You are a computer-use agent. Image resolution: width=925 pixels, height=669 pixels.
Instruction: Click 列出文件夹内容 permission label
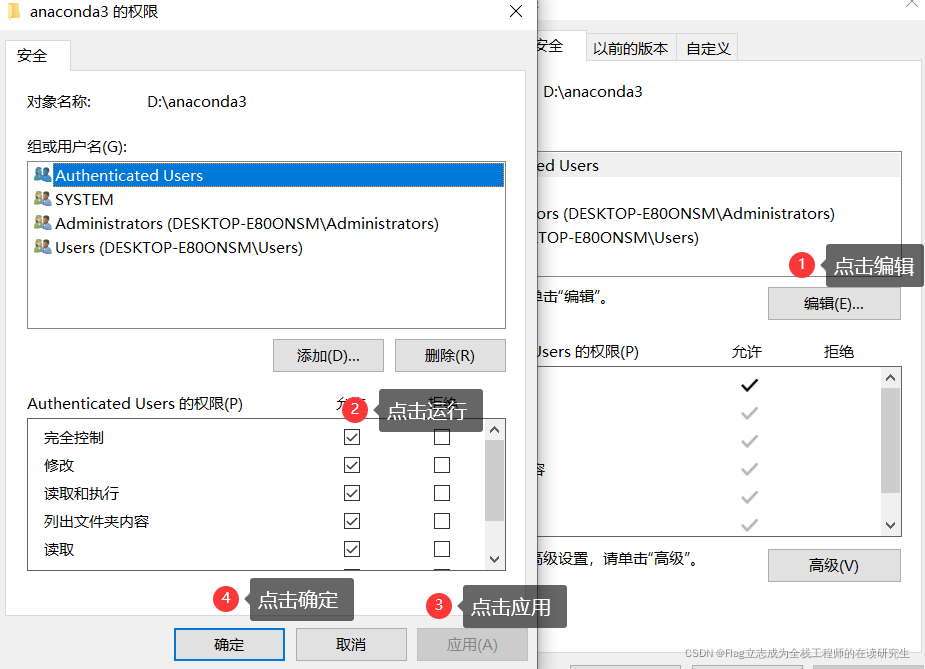[x=96, y=521]
